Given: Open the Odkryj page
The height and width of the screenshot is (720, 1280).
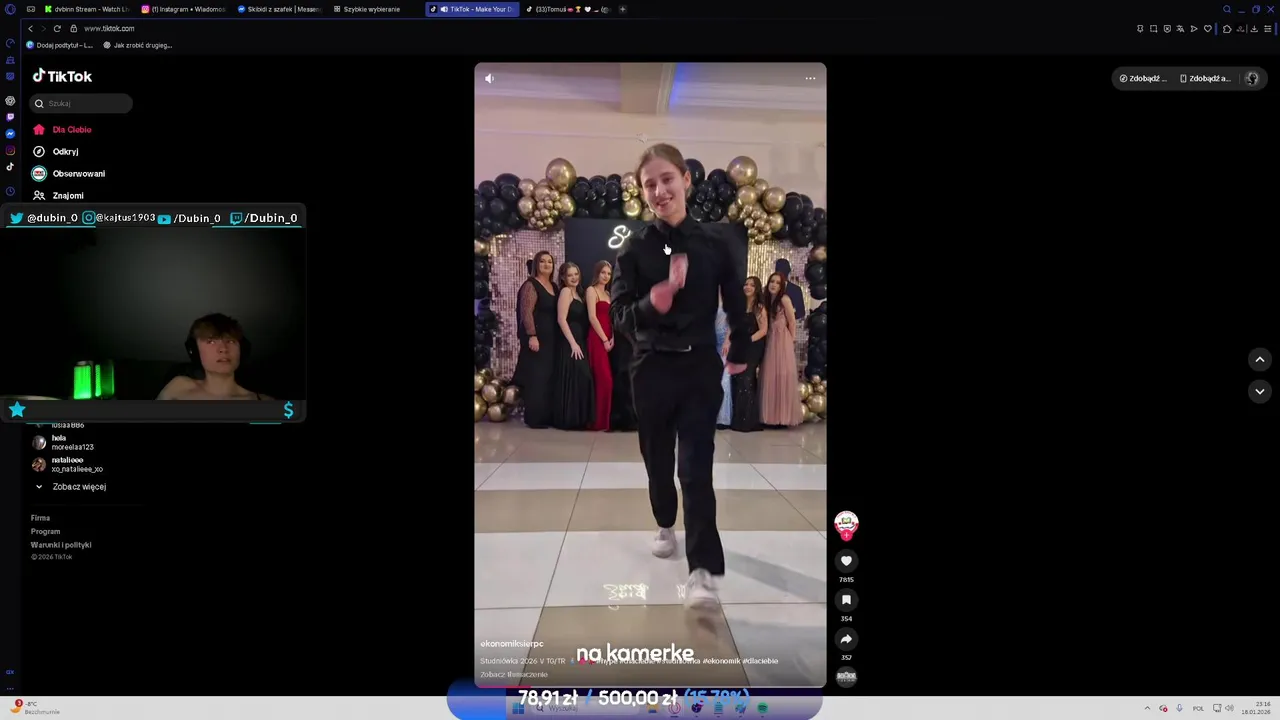Looking at the screenshot, I should click(x=55, y=151).
